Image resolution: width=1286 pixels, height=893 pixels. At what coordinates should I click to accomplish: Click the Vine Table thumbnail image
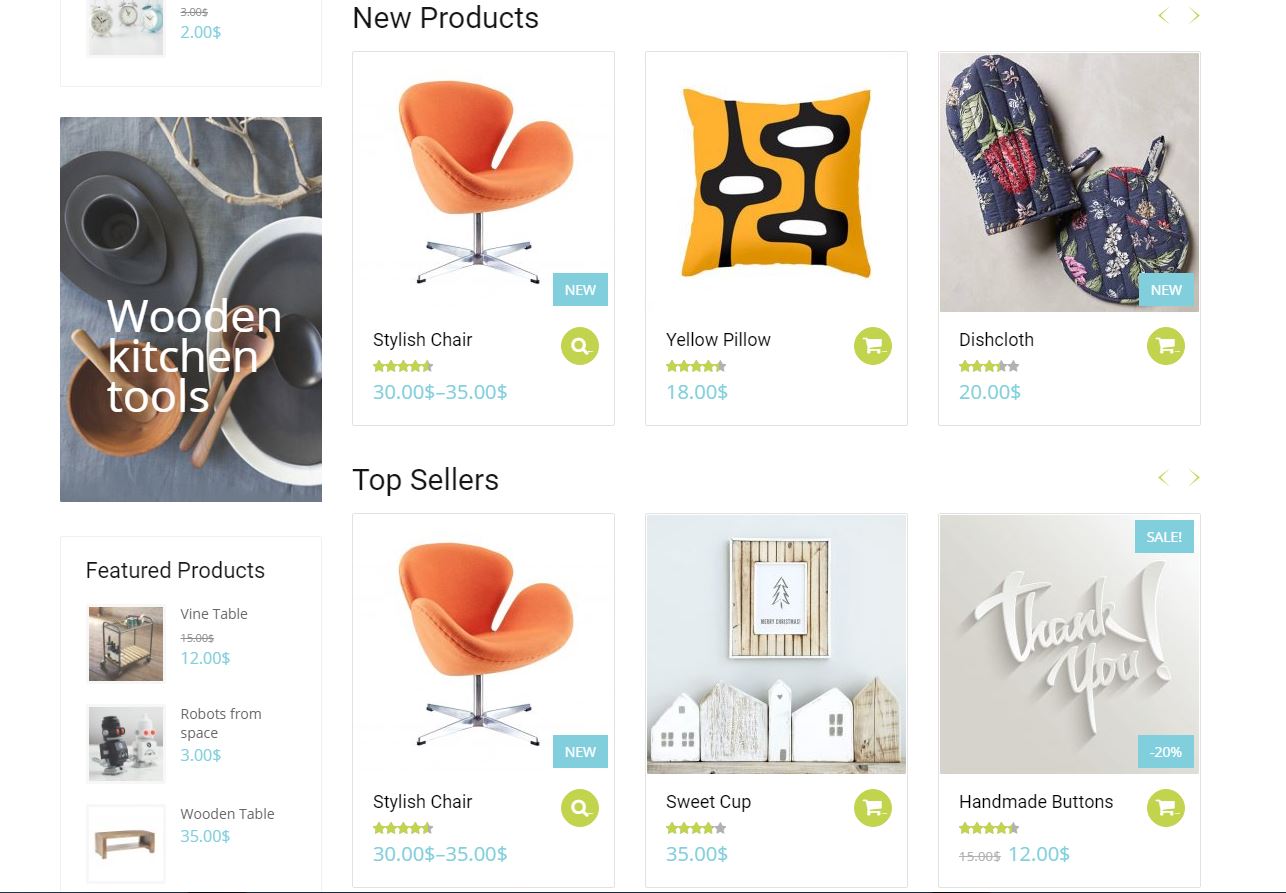[x=126, y=644]
